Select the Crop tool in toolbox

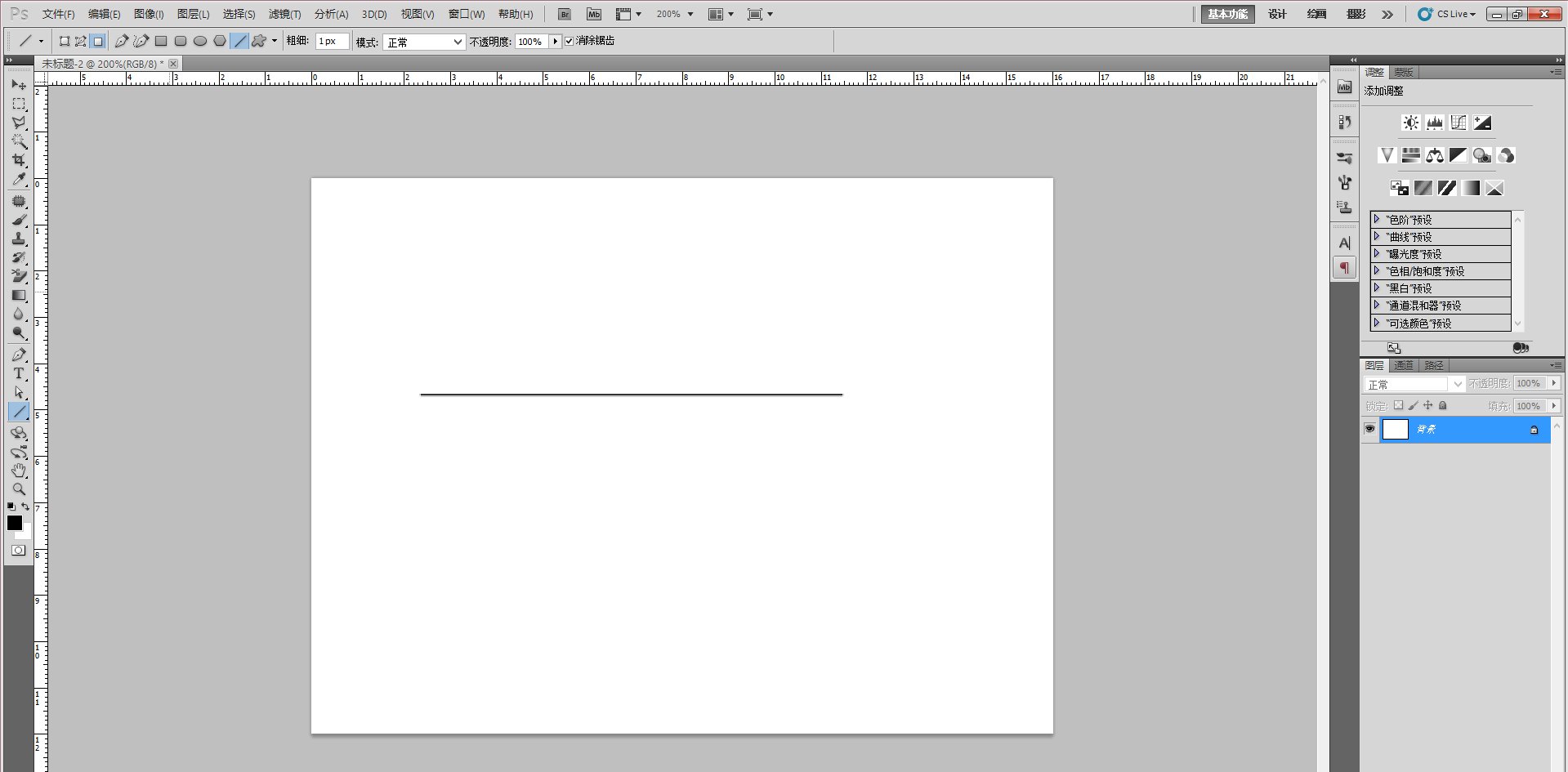tap(19, 160)
